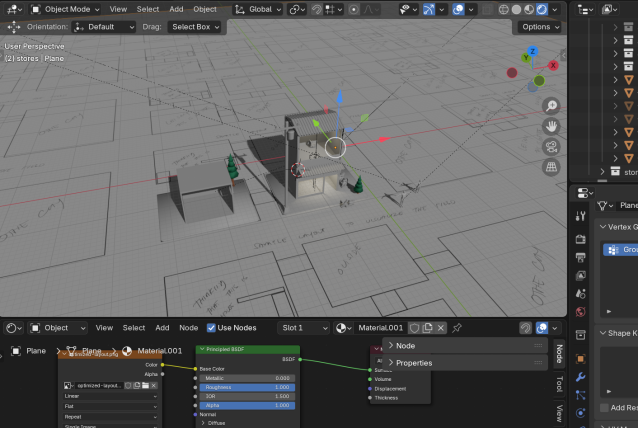This screenshot has height=428, width=638.
Task: Switch to Material Preview shading
Action: coord(529,9)
